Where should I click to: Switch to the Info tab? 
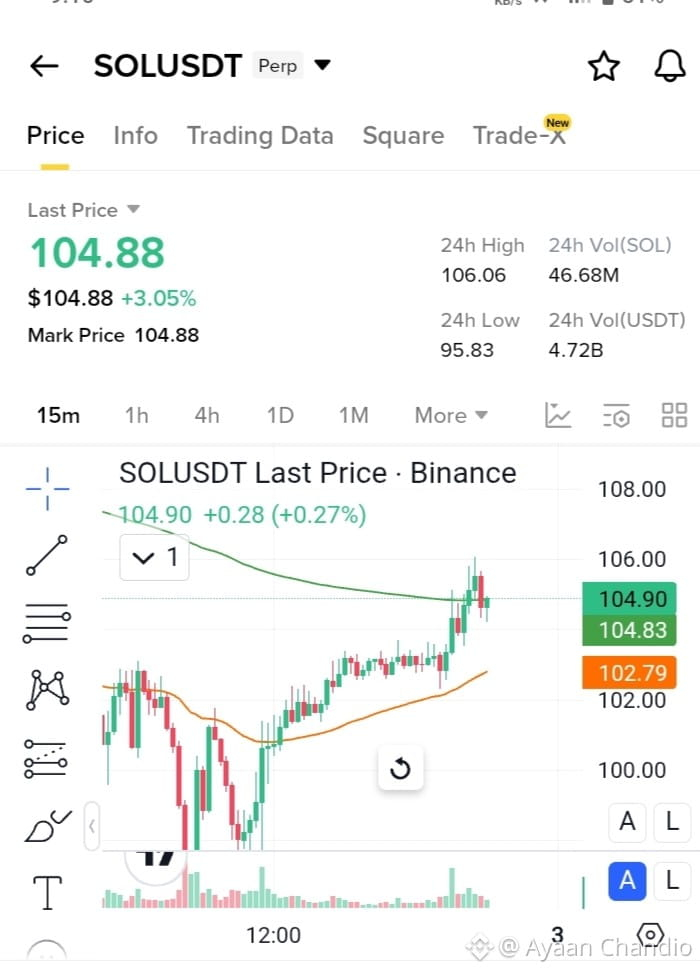pos(135,135)
